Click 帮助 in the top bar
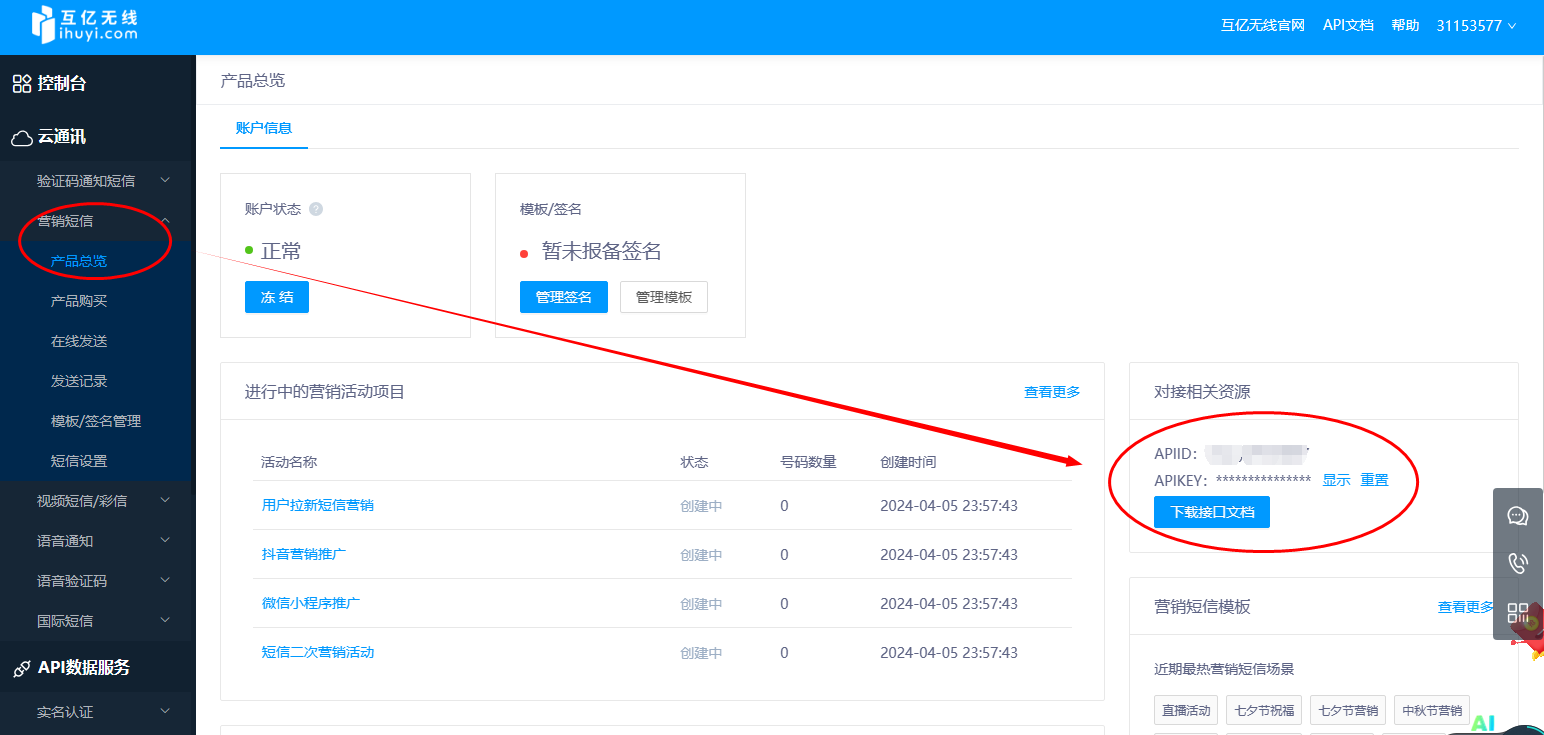The height and width of the screenshot is (735, 1544). [x=1405, y=26]
